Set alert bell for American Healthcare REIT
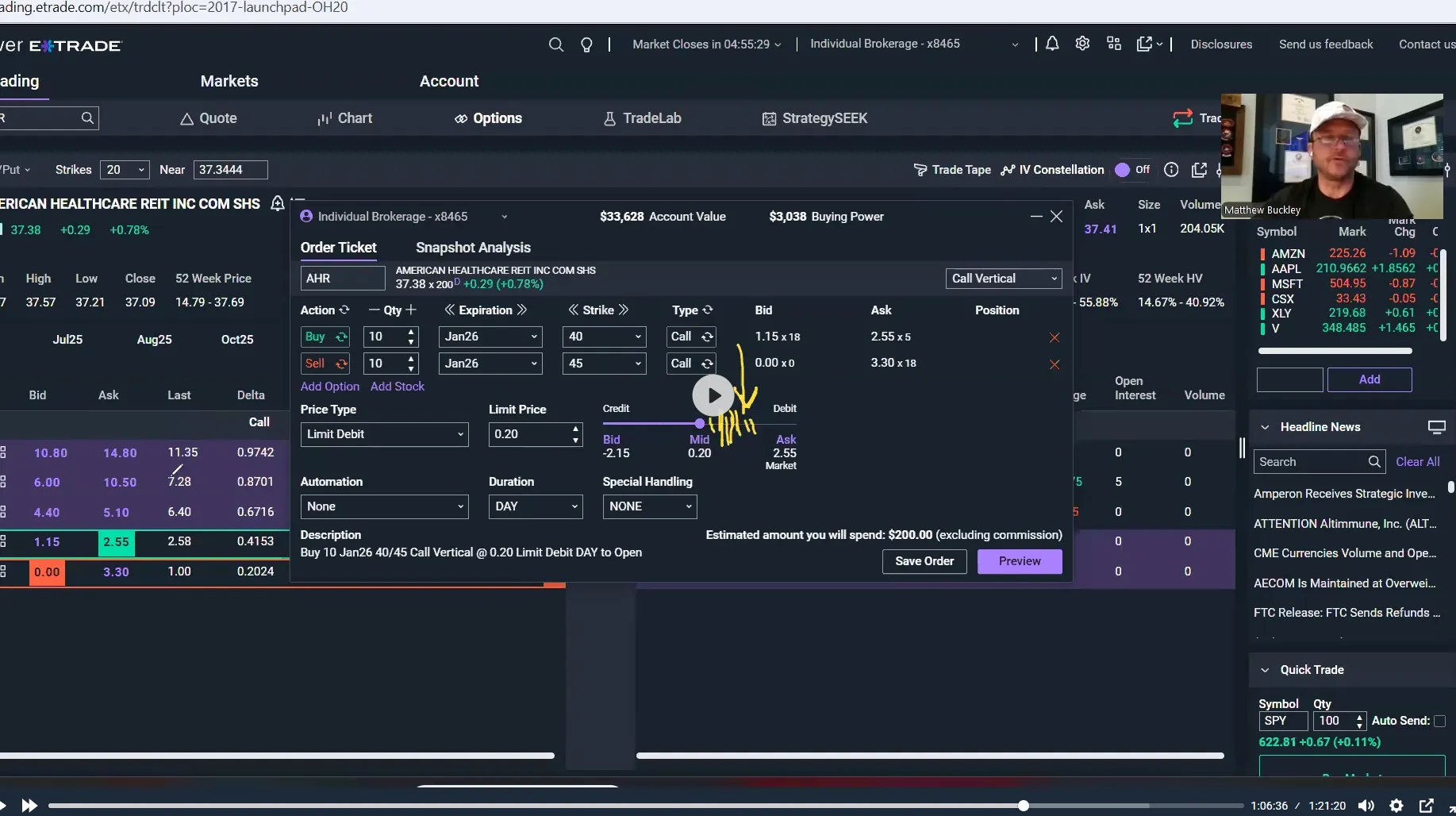Viewport: 1456px width, 816px height. pos(278,203)
